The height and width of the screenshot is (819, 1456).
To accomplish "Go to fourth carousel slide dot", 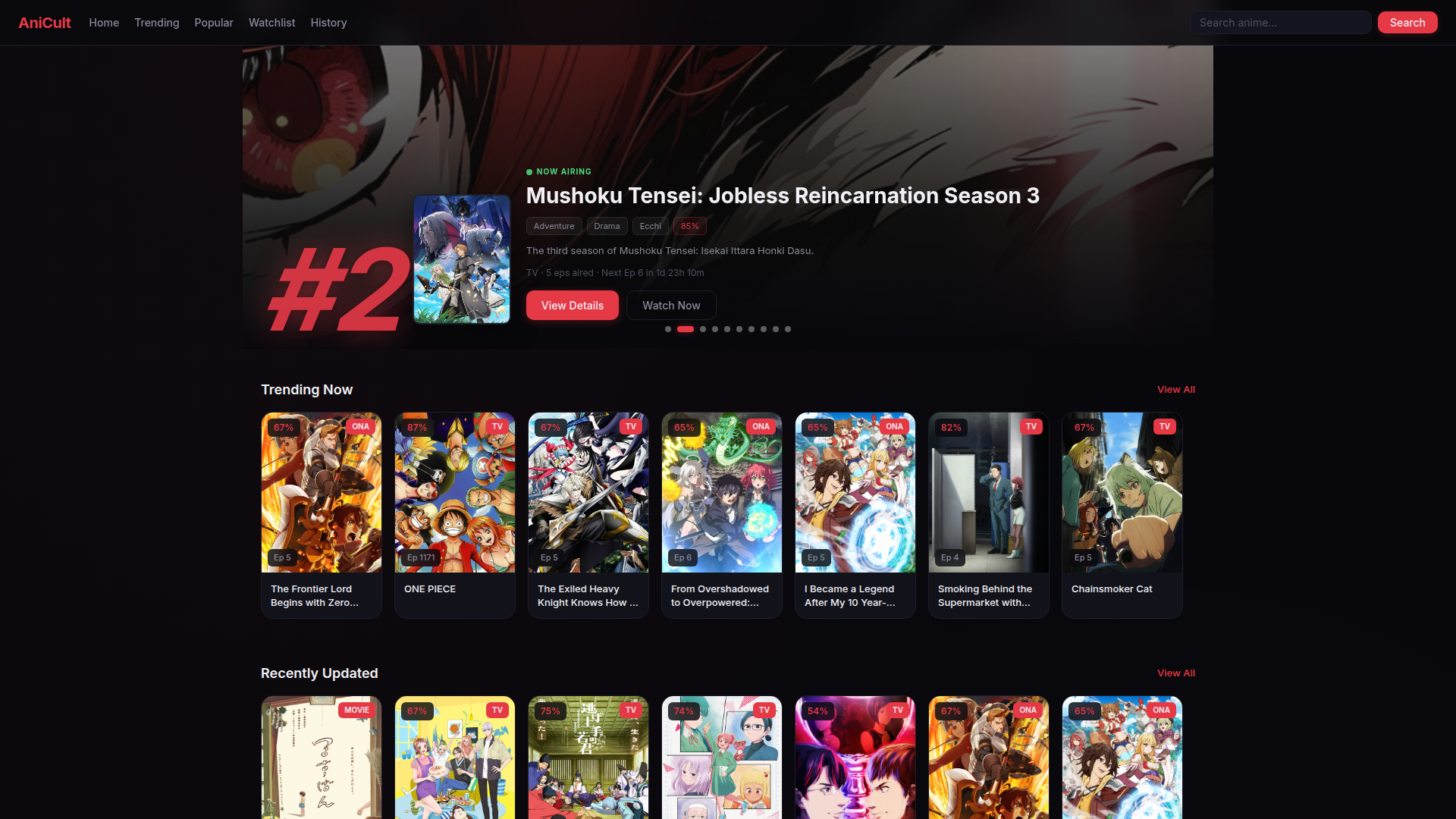I will [715, 329].
